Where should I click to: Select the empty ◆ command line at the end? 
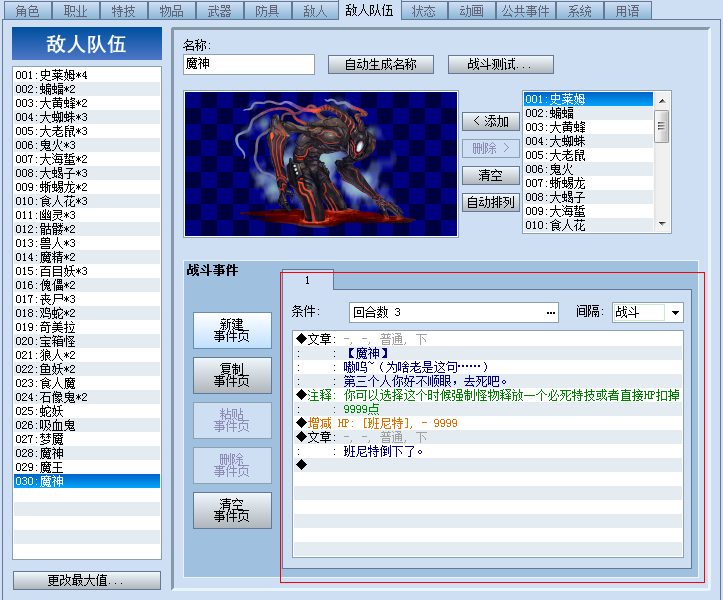[x=488, y=465]
